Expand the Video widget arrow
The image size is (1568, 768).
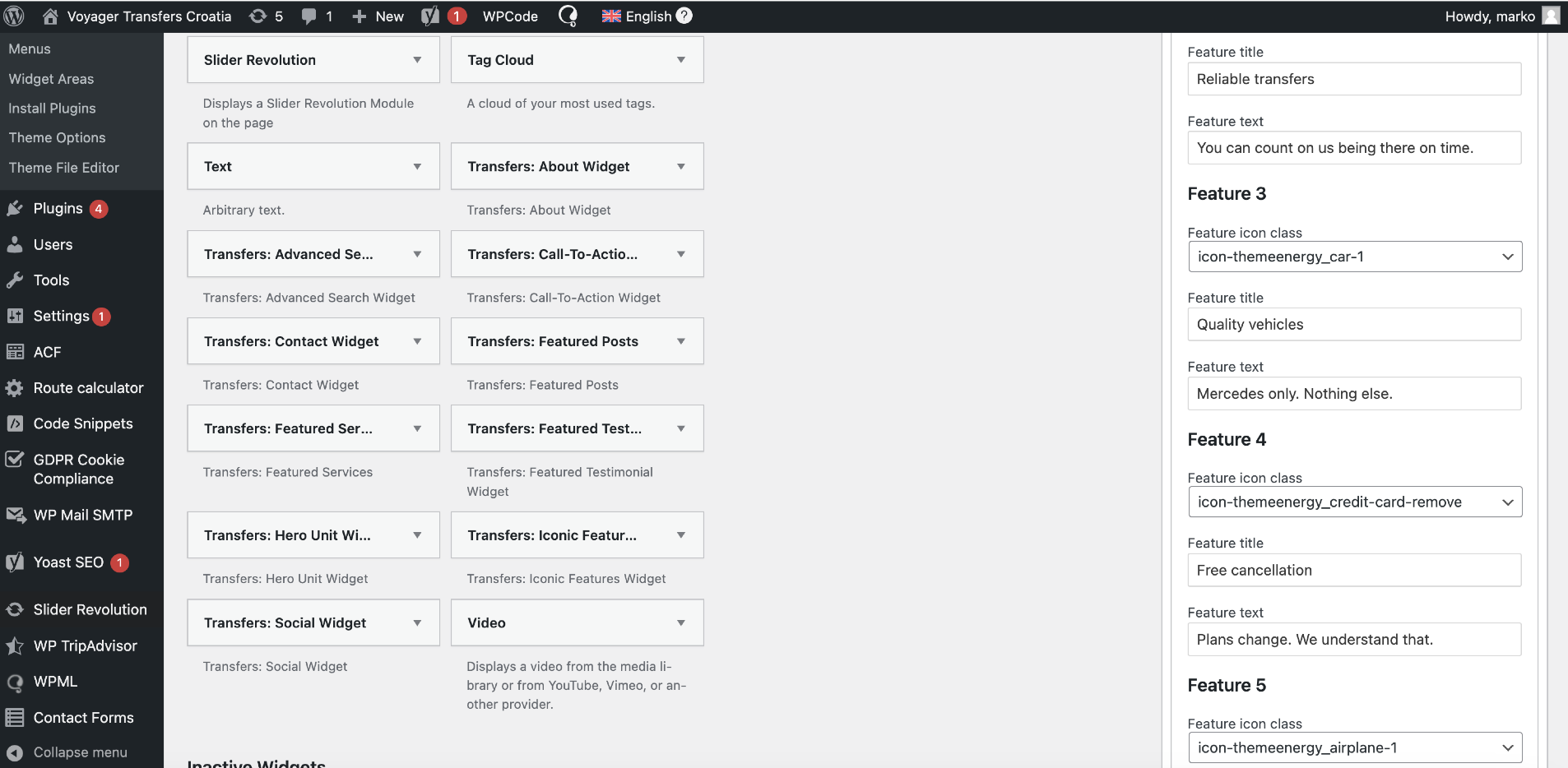[681, 622]
